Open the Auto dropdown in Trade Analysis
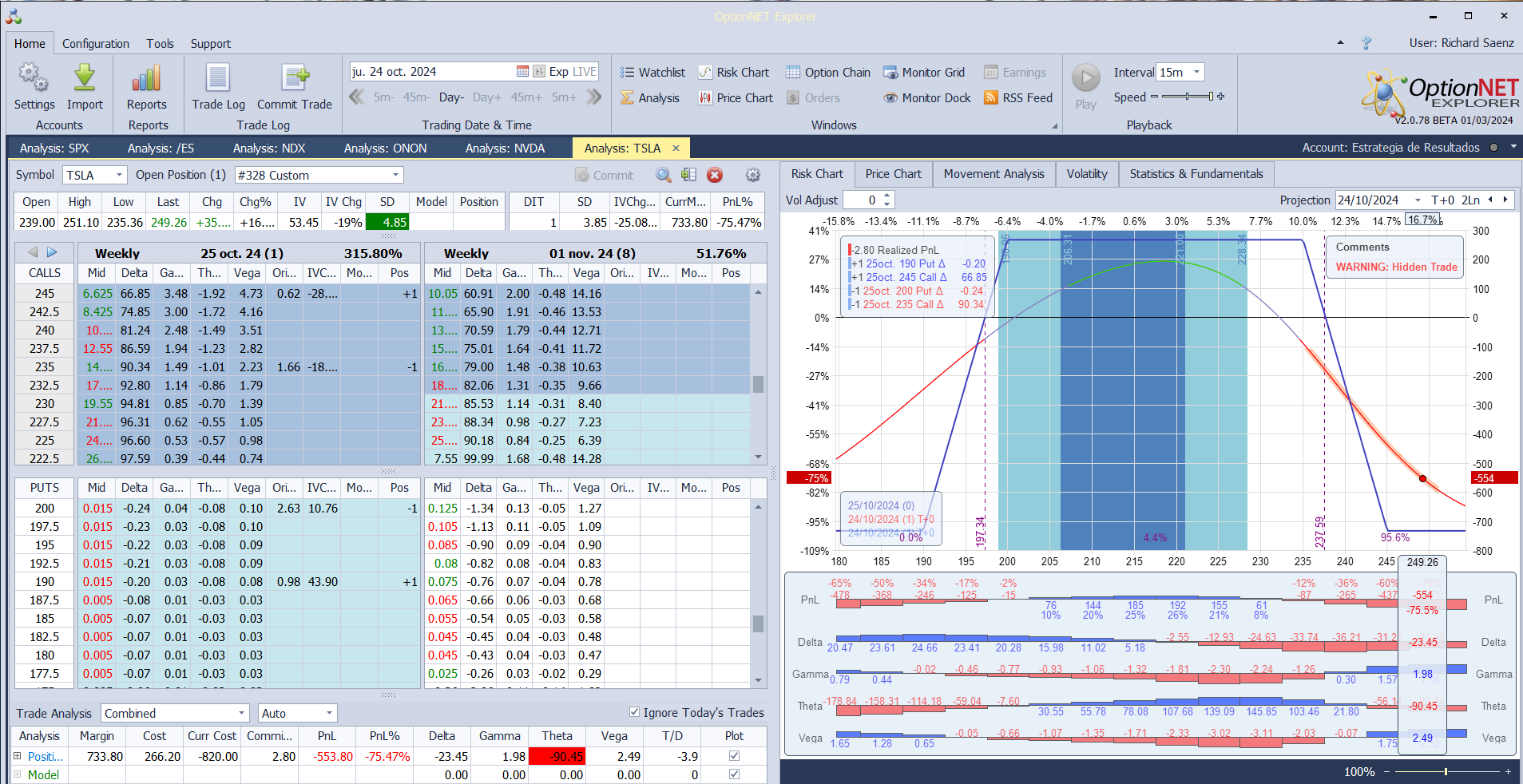This screenshot has width=1523, height=784. point(328,713)
